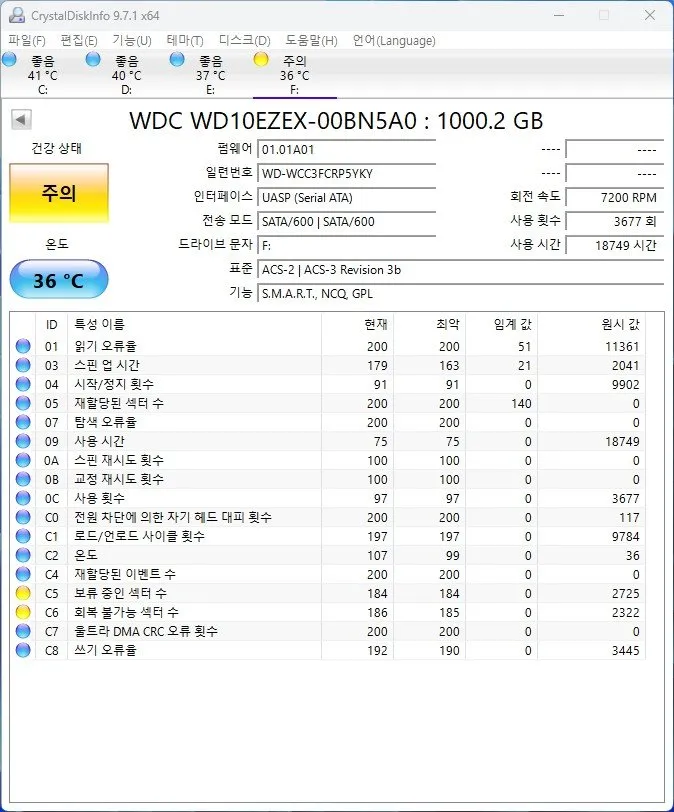Click raw value 2322 in C6 row
674x812 pixels.
coord(625,613)
